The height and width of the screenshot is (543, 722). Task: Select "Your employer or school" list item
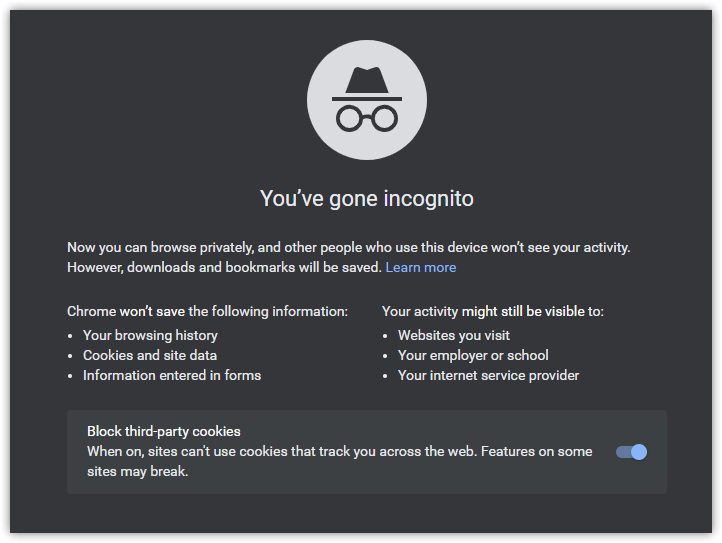point(473,355)
